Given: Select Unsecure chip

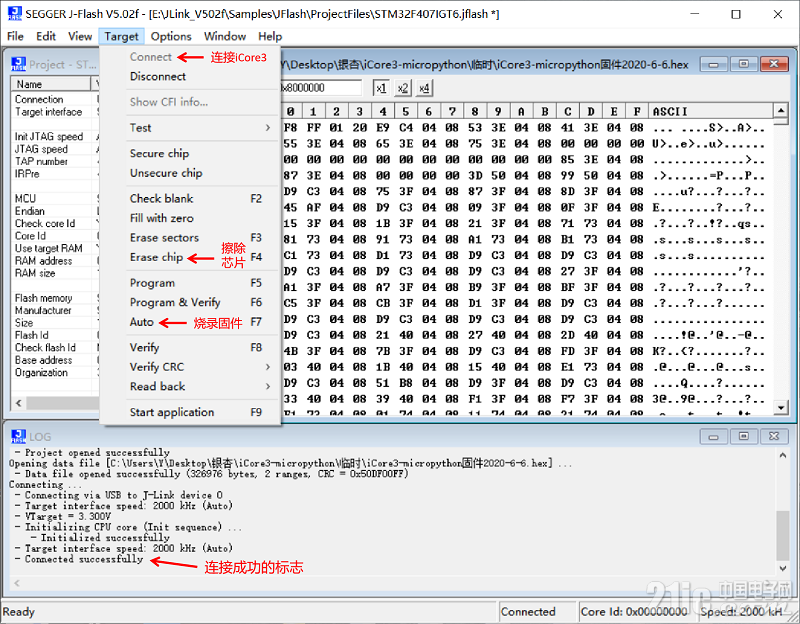Looking at the screenshot, I should (x=190, y=173).
